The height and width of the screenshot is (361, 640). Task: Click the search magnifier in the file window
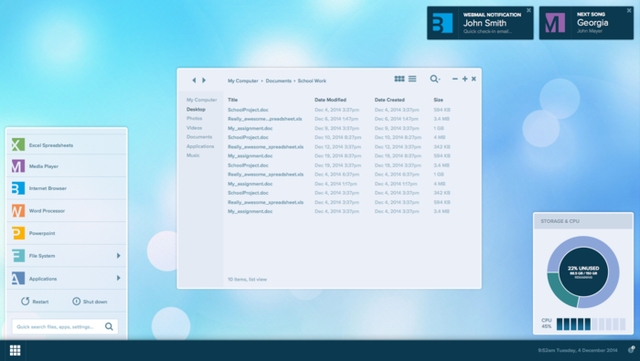tap(434, 79)
